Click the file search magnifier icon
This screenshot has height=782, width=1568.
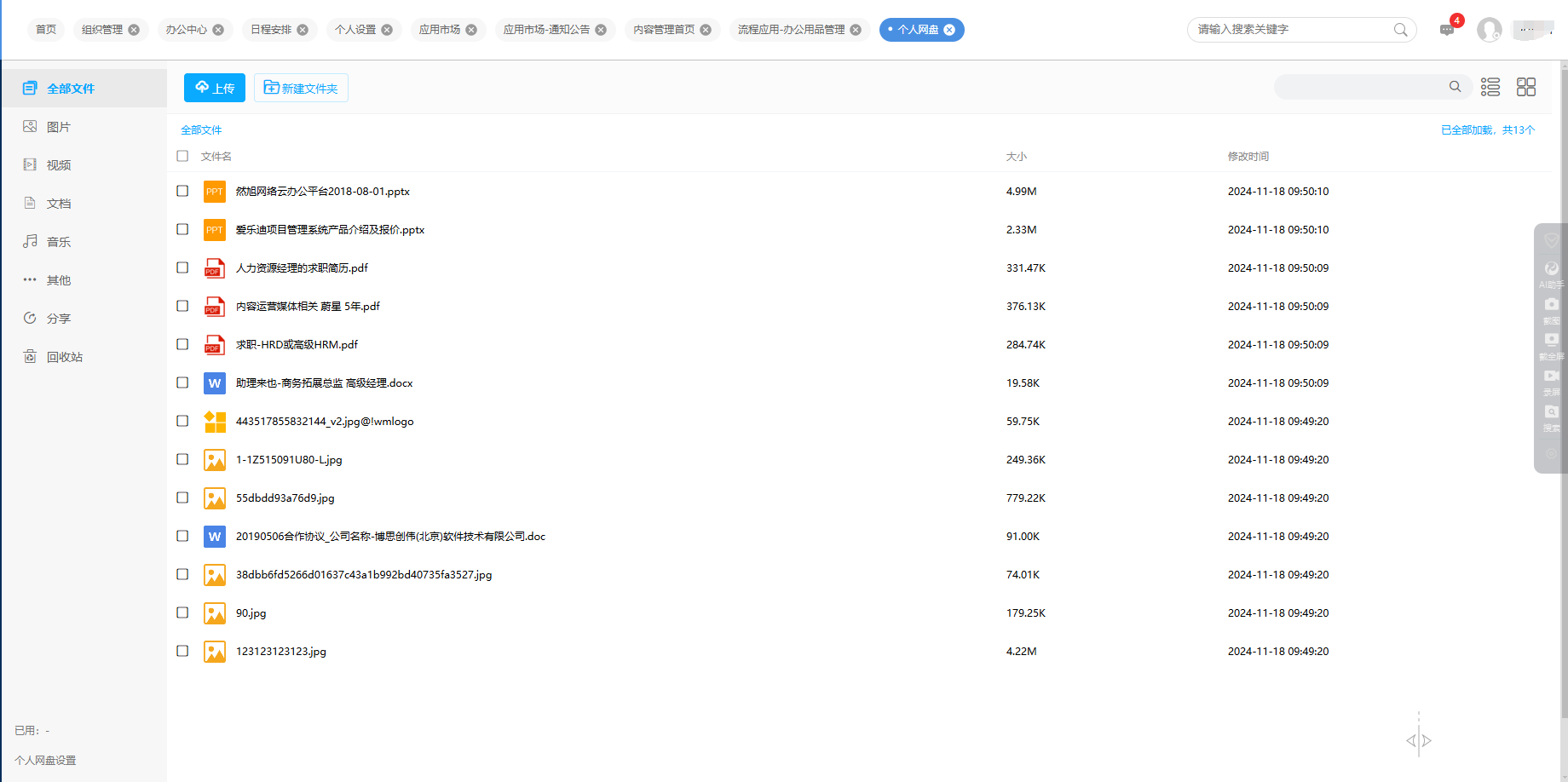[x=1455, y=86]
